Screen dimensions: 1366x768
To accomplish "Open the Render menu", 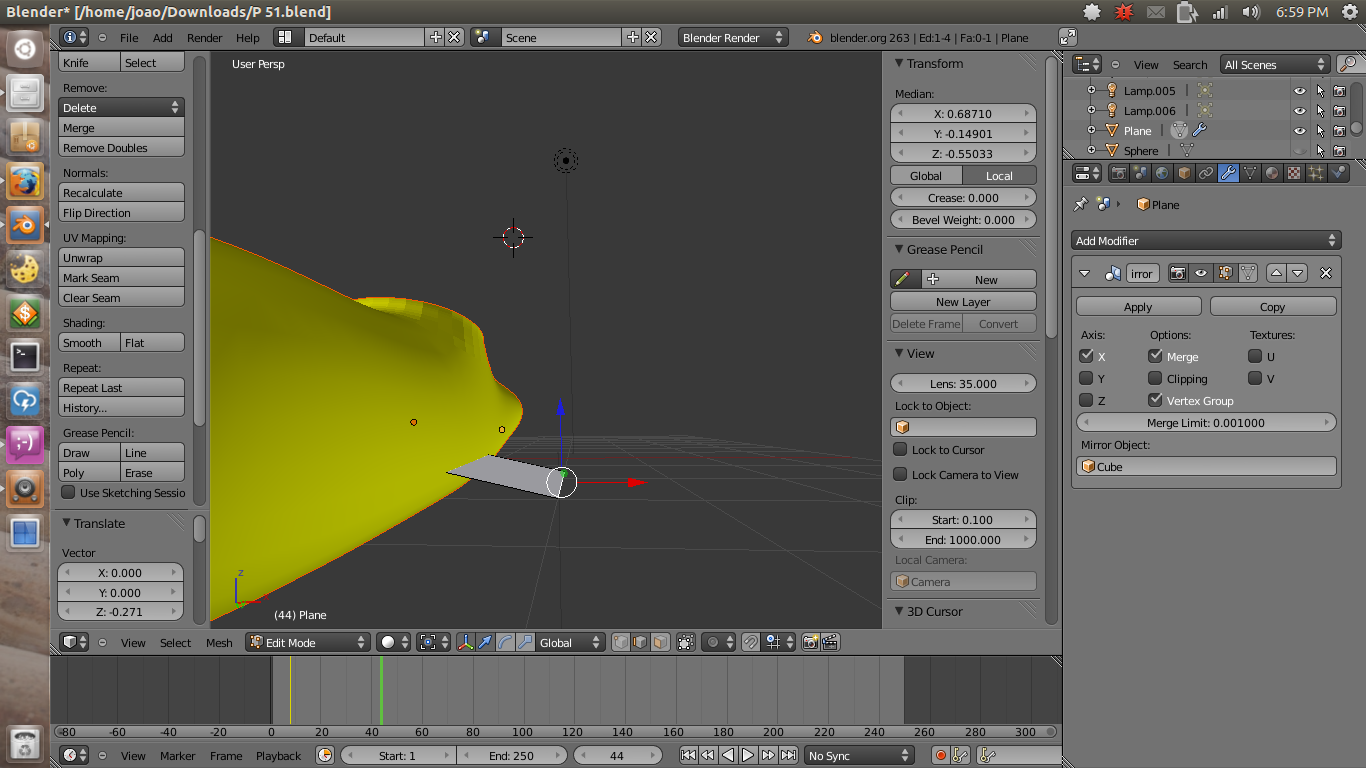I will 205,37.
